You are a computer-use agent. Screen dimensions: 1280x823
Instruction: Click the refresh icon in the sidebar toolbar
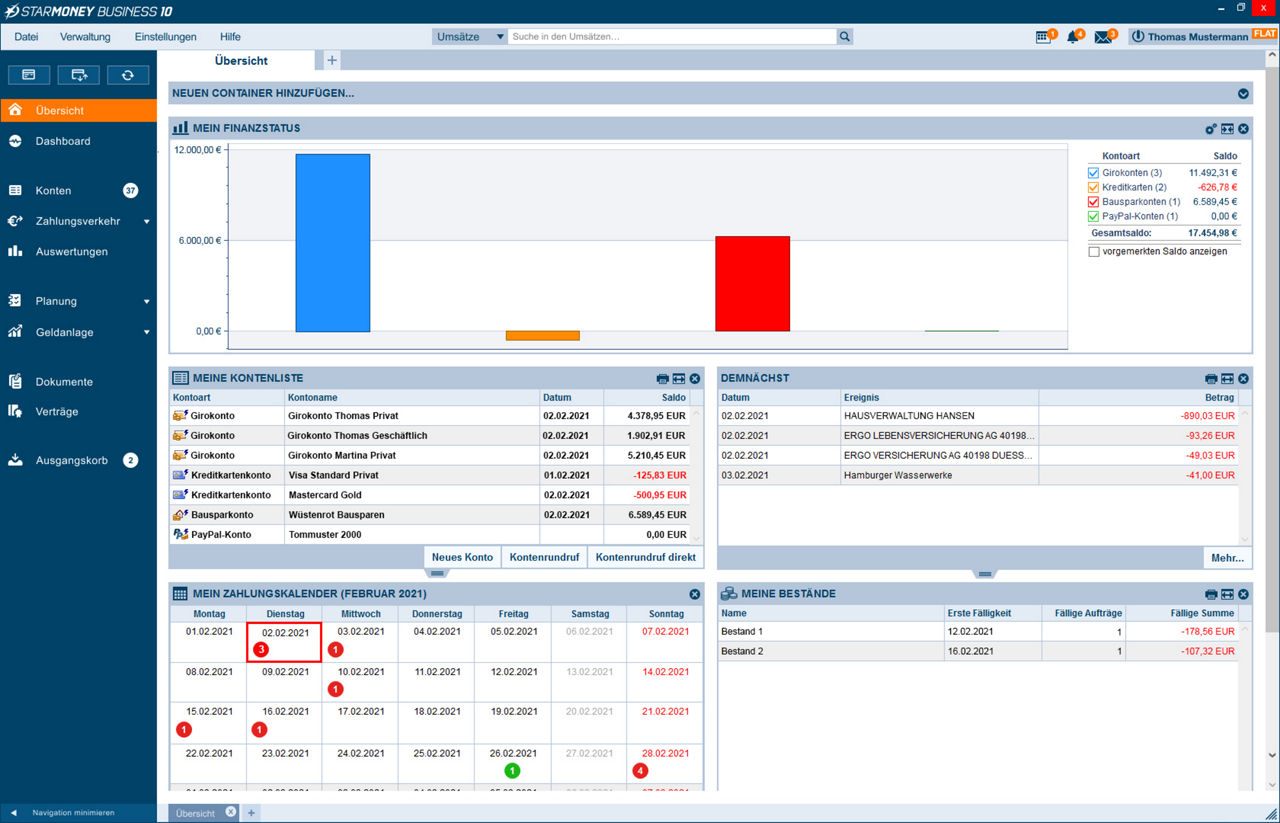click(x=128, y=75)
